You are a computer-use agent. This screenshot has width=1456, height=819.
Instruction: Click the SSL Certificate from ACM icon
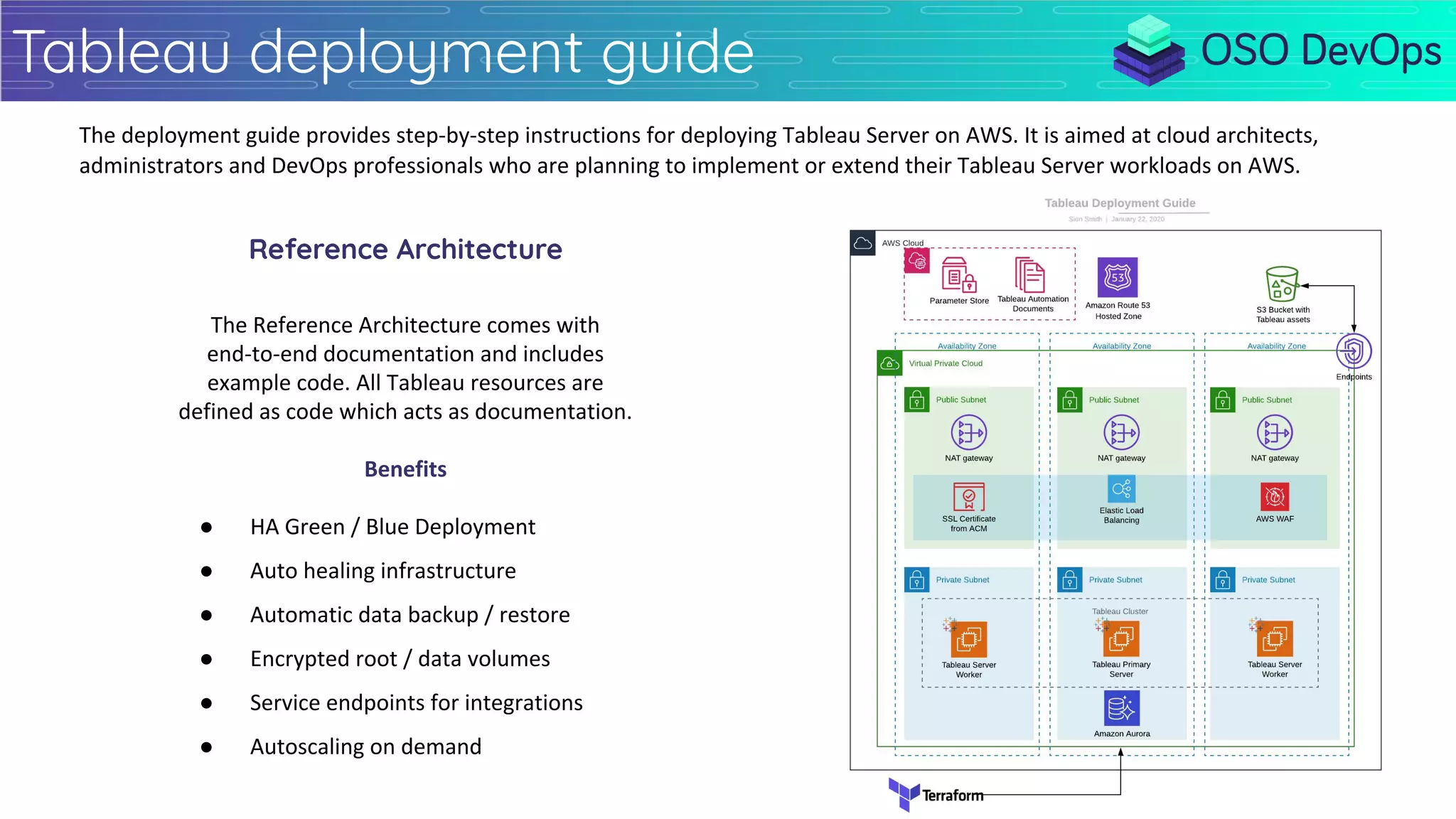coord(968,496)
